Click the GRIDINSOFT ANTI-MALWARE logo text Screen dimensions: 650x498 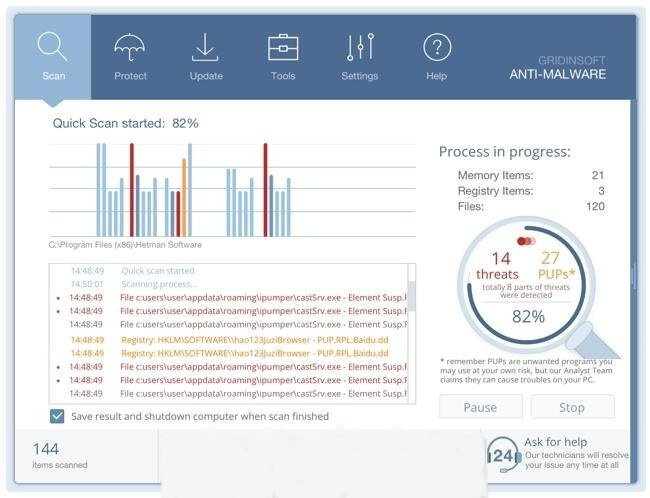558,68
